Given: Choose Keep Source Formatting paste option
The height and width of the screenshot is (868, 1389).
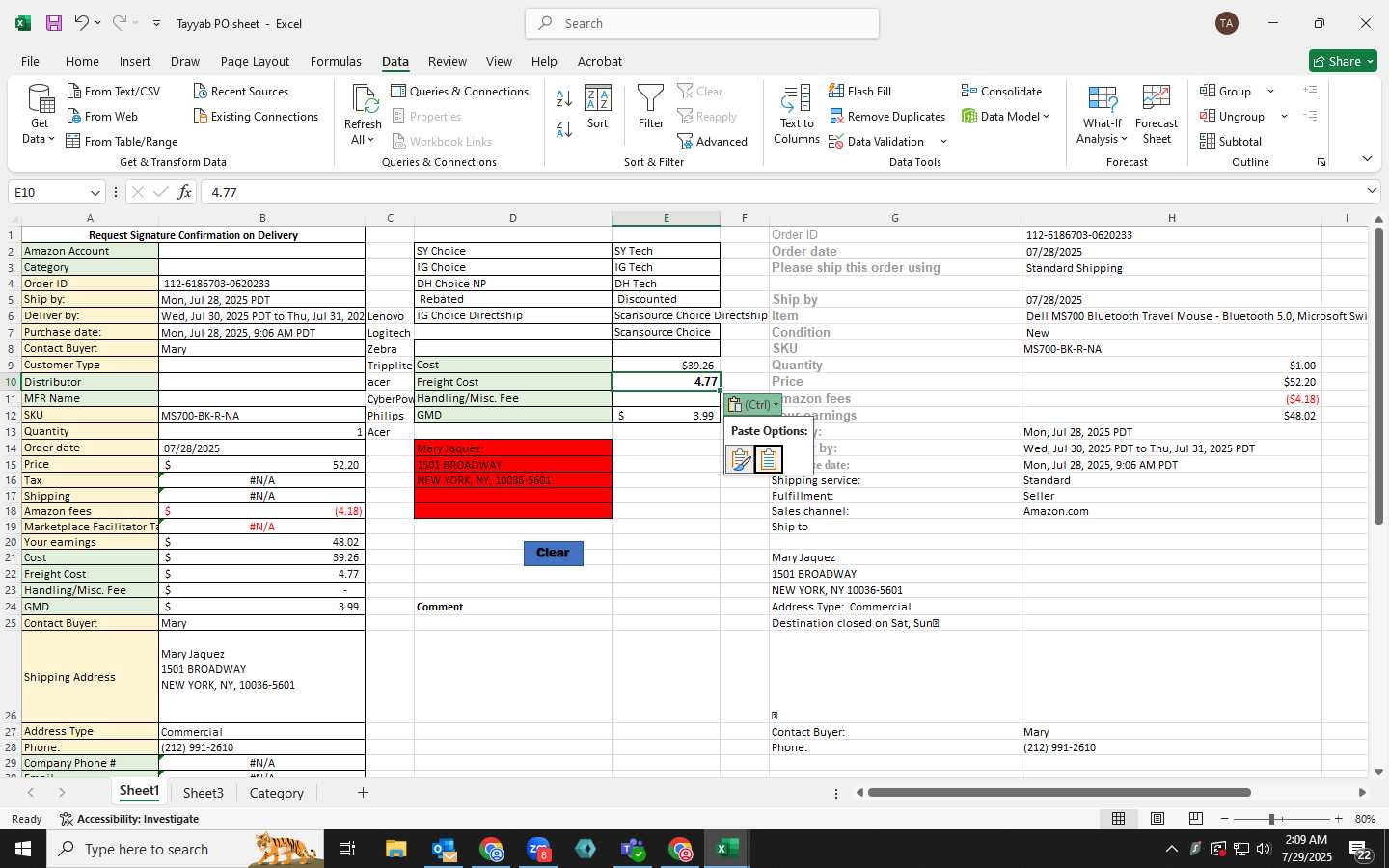Looking at the screenshot, I should [741, 459].
